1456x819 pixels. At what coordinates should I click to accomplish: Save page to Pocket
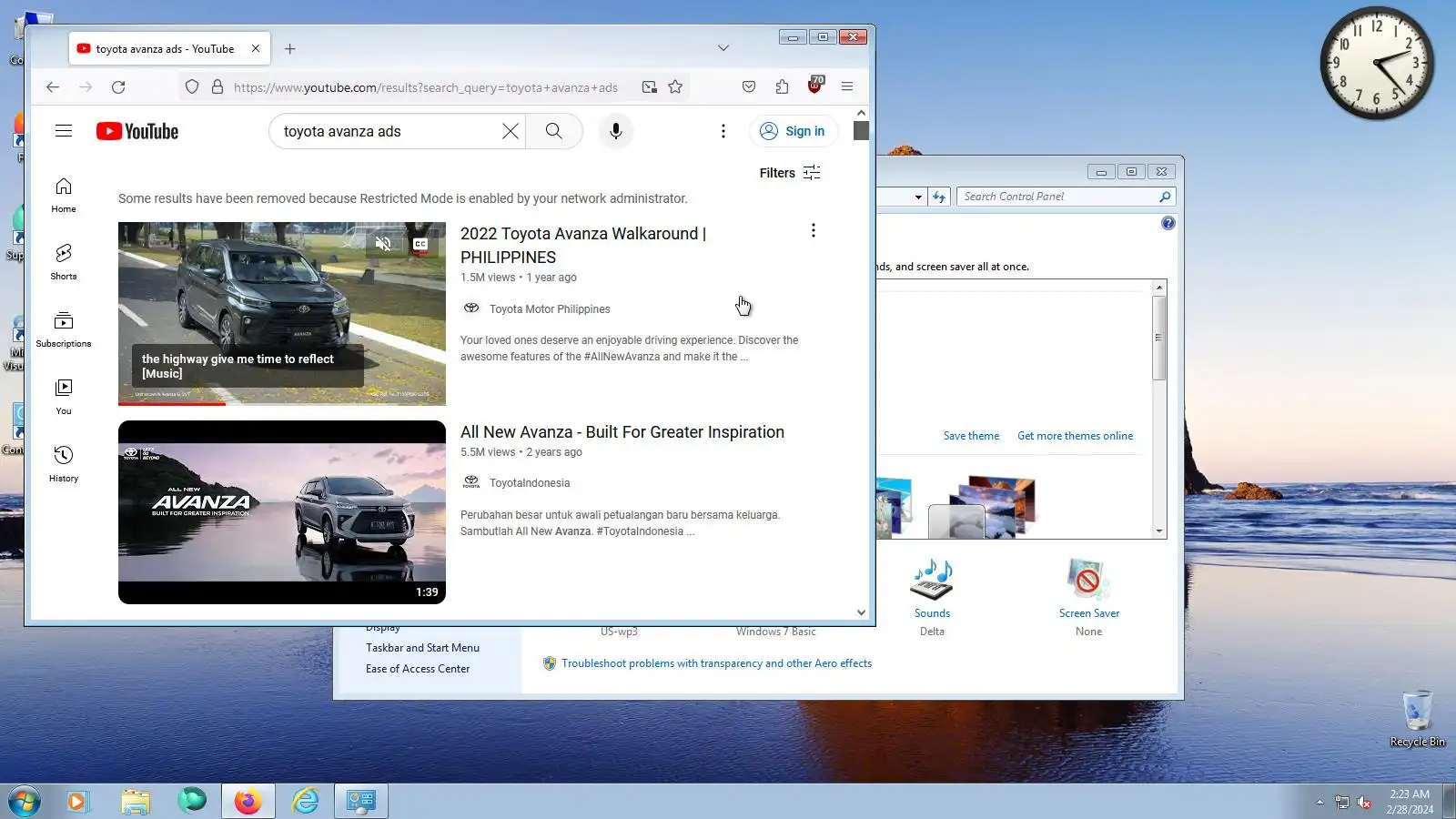[749, 87]
